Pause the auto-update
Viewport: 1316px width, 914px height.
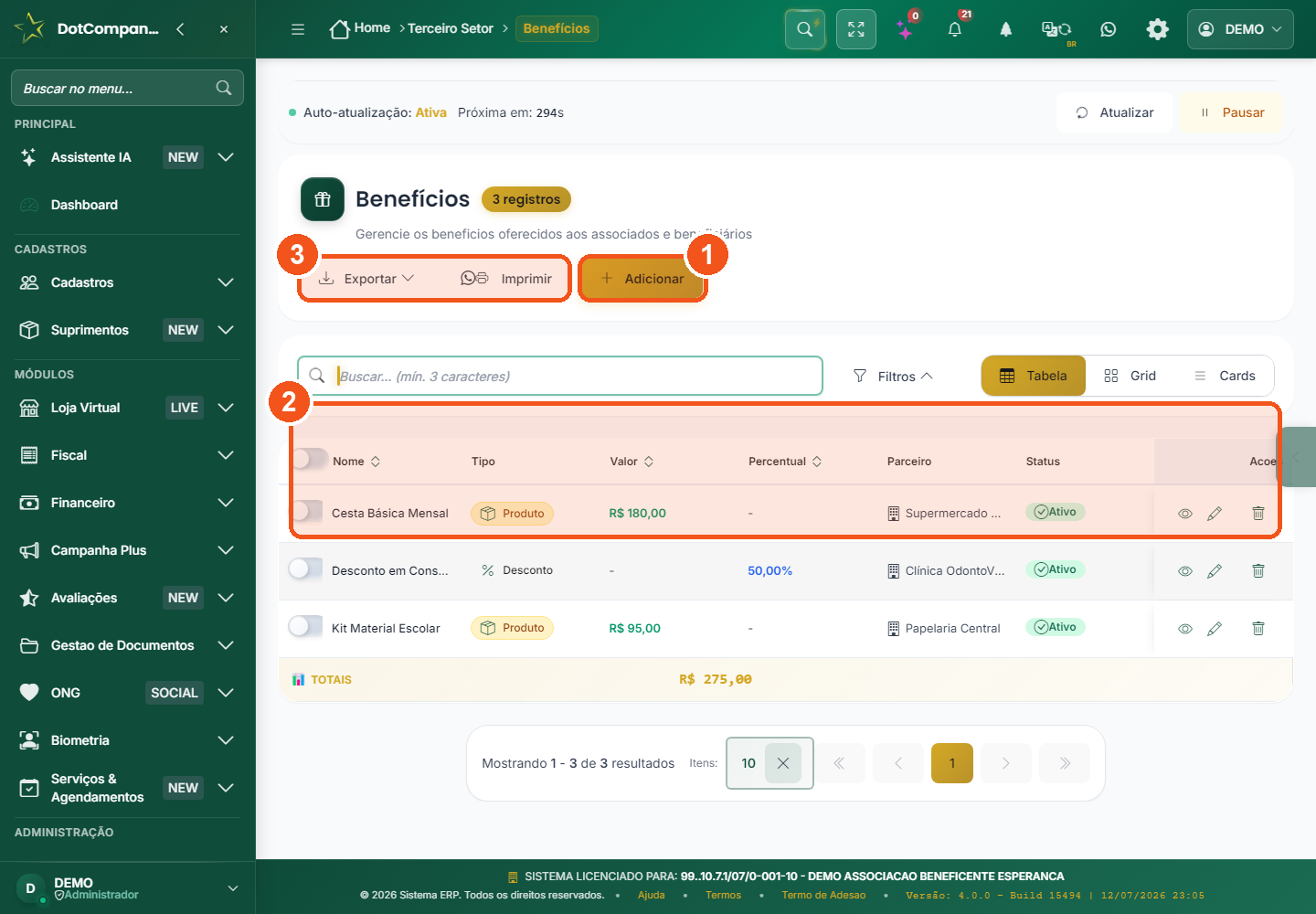pos(1231,112)
